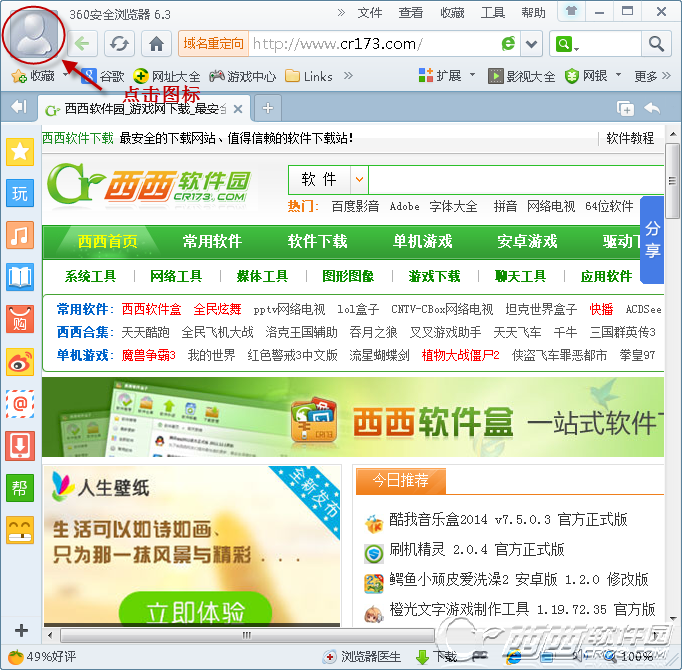Go back with the green arrow button
682x670 pixels.
[x=82, y=44]
